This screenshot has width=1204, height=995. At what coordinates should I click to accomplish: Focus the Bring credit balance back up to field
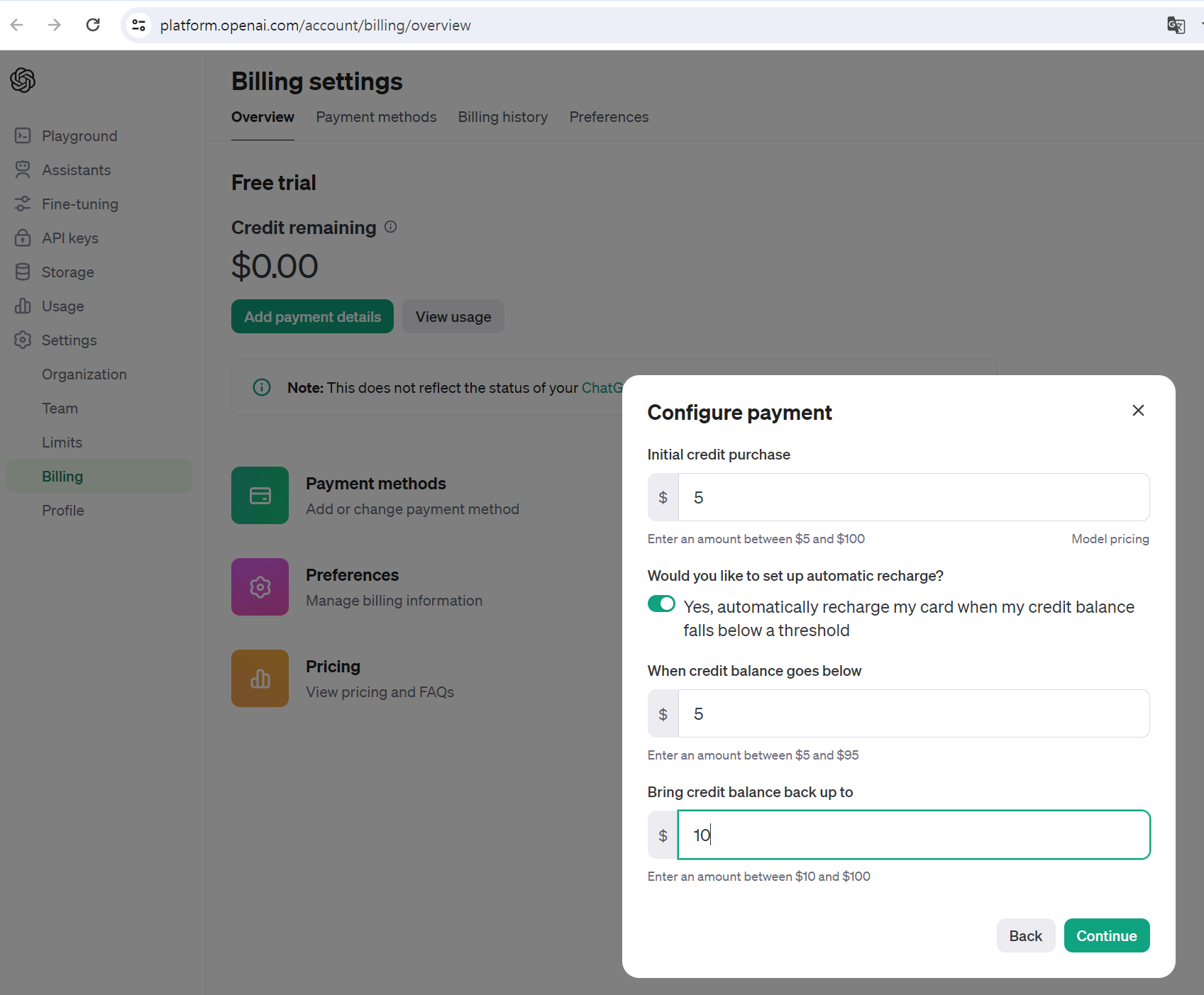913,835
